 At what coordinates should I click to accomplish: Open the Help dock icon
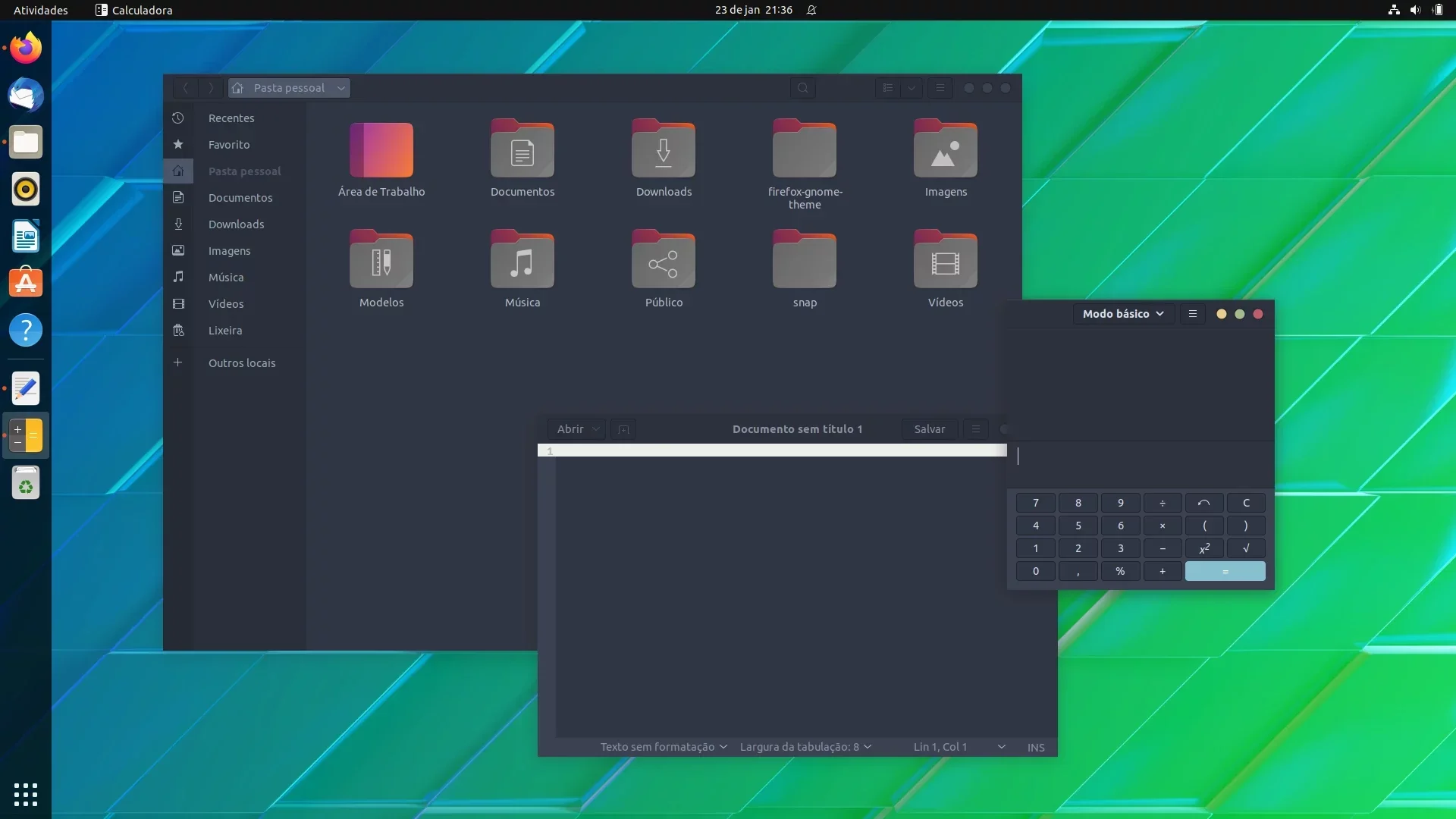coord(26,330)
